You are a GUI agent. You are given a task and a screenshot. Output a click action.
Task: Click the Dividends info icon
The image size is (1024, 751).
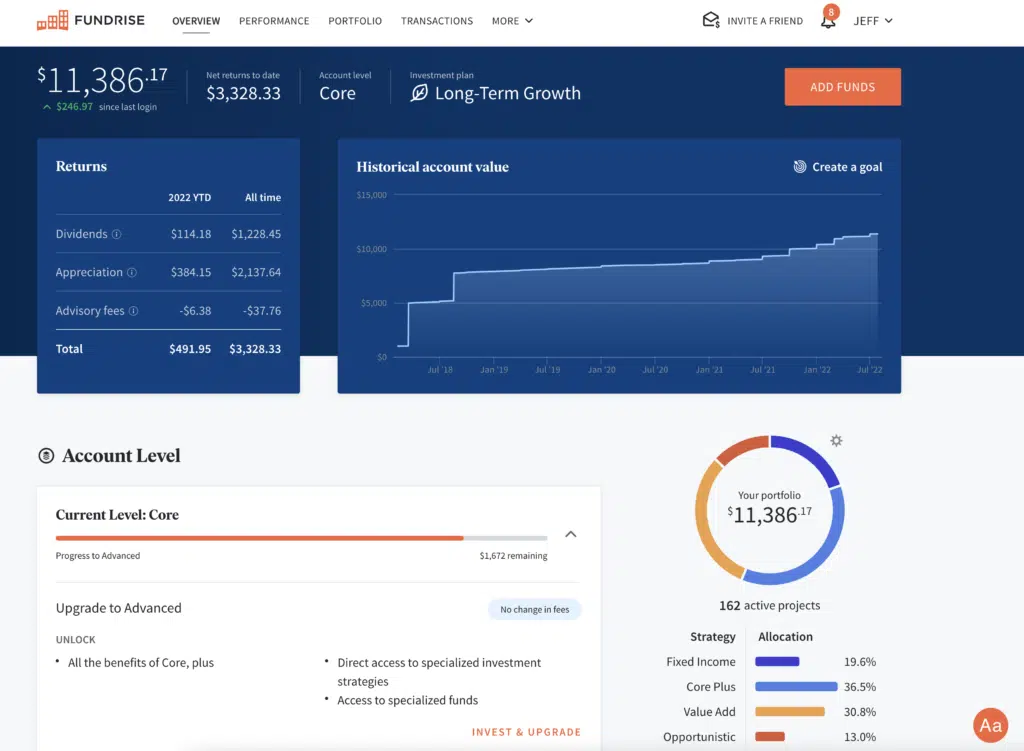click(116, 235)
